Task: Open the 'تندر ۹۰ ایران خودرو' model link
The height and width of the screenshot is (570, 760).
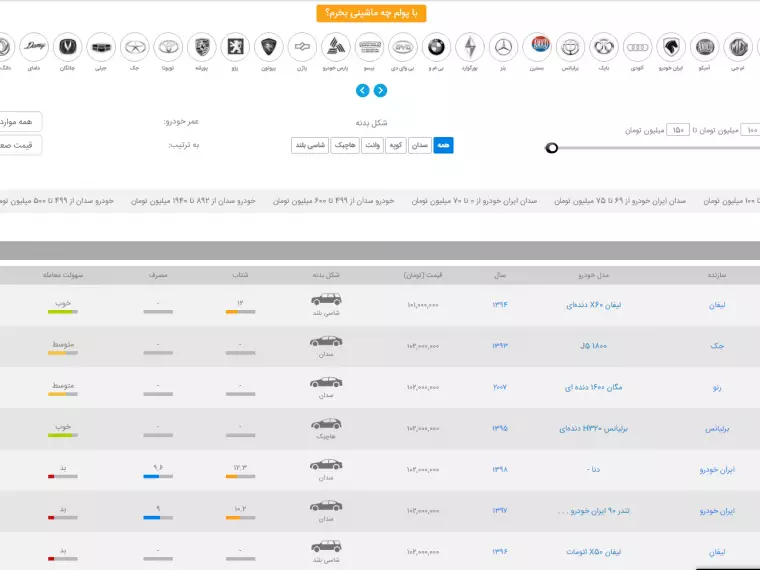Action: click(x=593, y=511)
